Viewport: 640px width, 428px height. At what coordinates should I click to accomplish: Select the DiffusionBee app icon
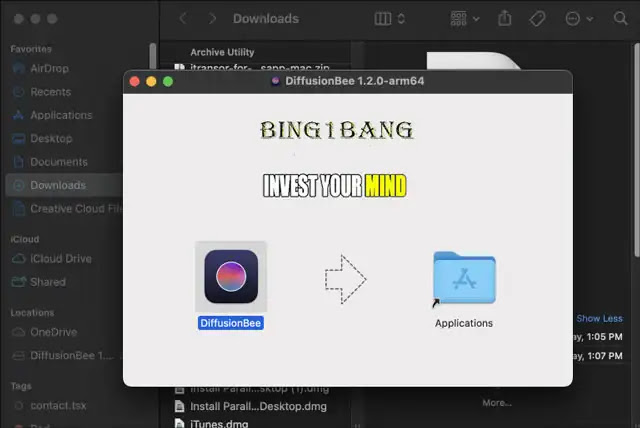click(x=231, y=276)
